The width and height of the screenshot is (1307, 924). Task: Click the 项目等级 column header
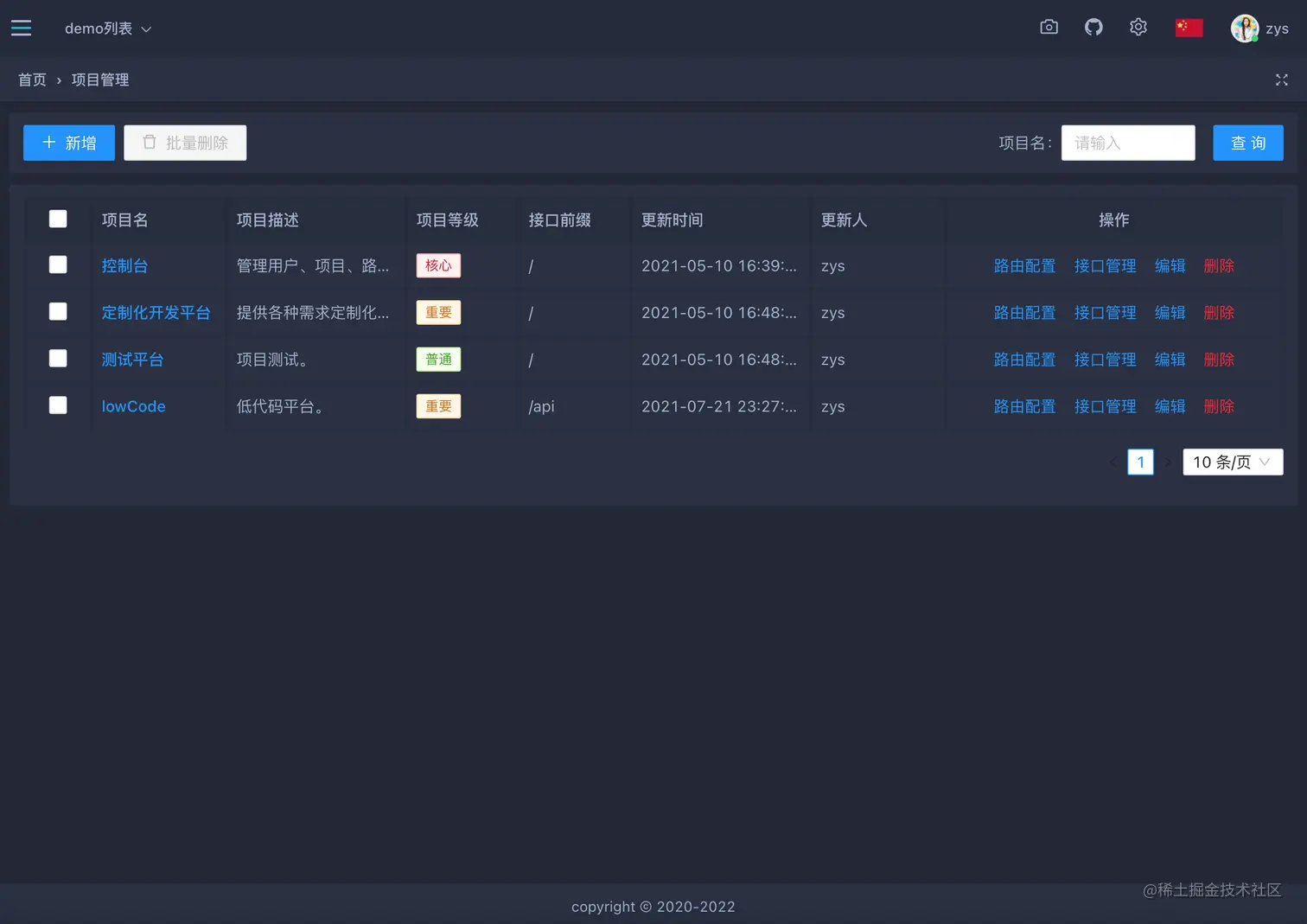[x=448, y=220]
